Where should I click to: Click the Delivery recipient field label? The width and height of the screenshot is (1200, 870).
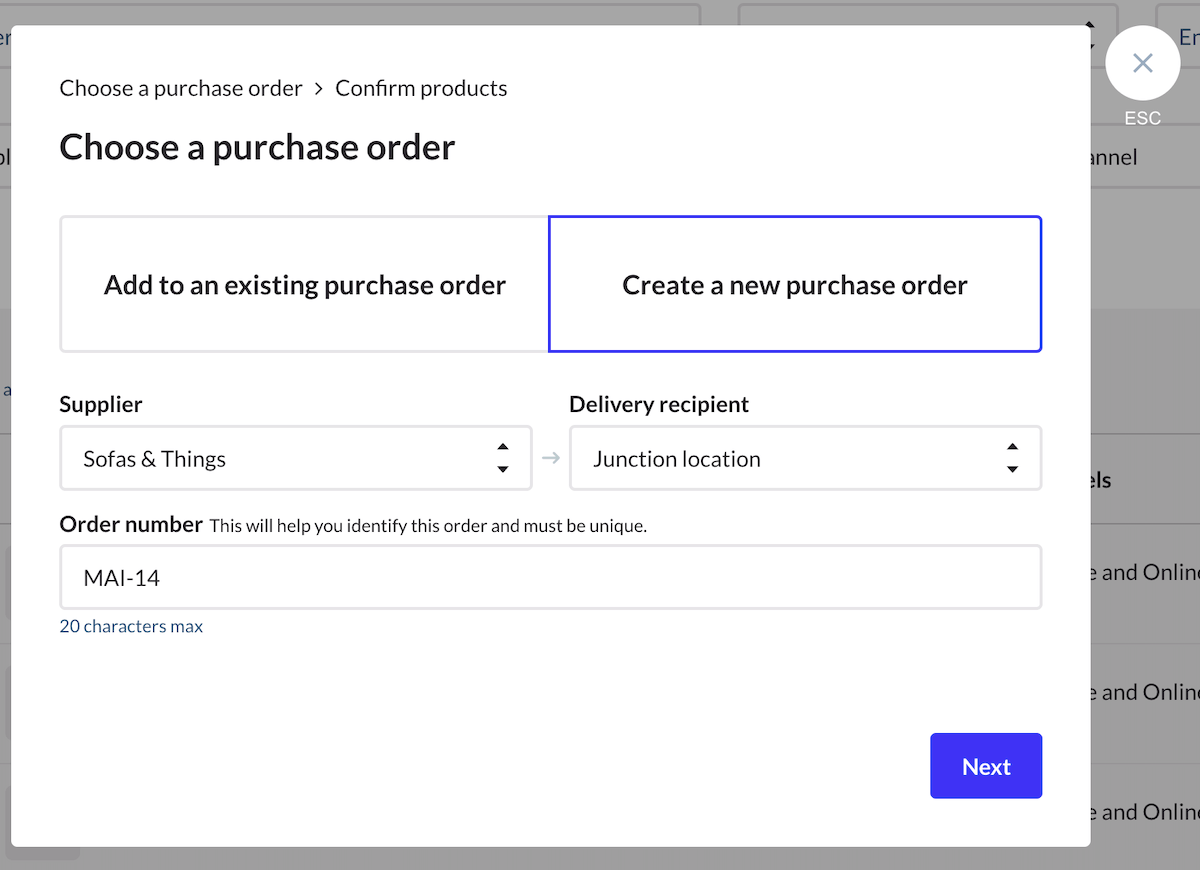pos(659,404)
